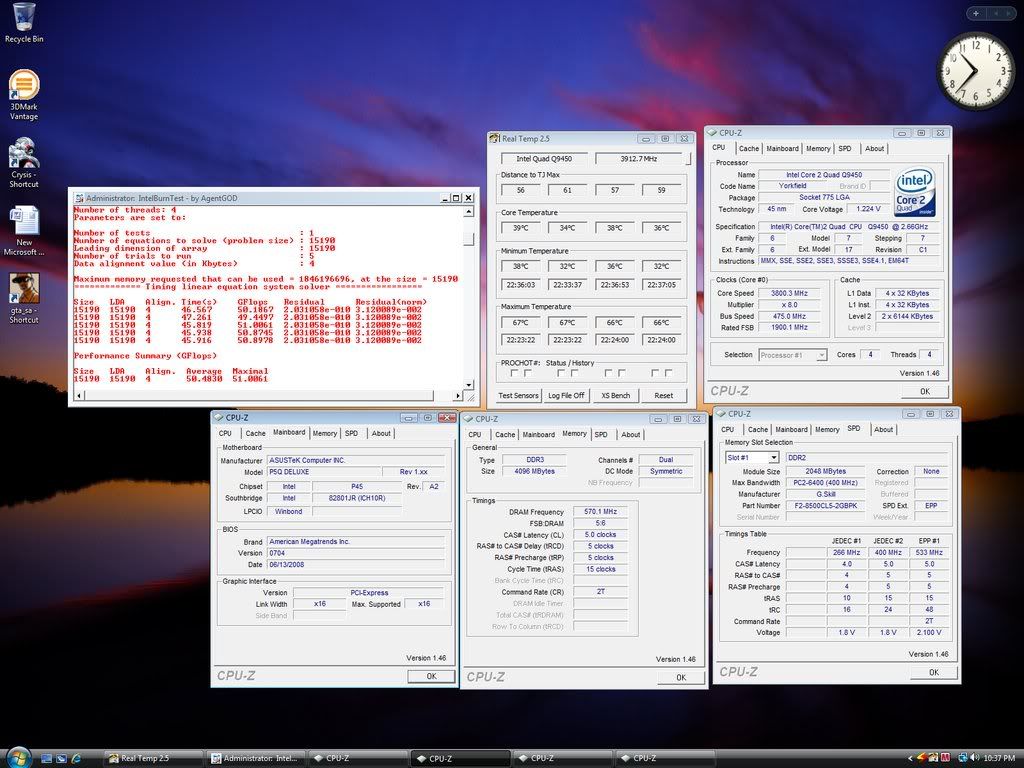Click the sidebar add gadgets plus button
This screenshot has width=1024, height=768.
coord(976,13)
